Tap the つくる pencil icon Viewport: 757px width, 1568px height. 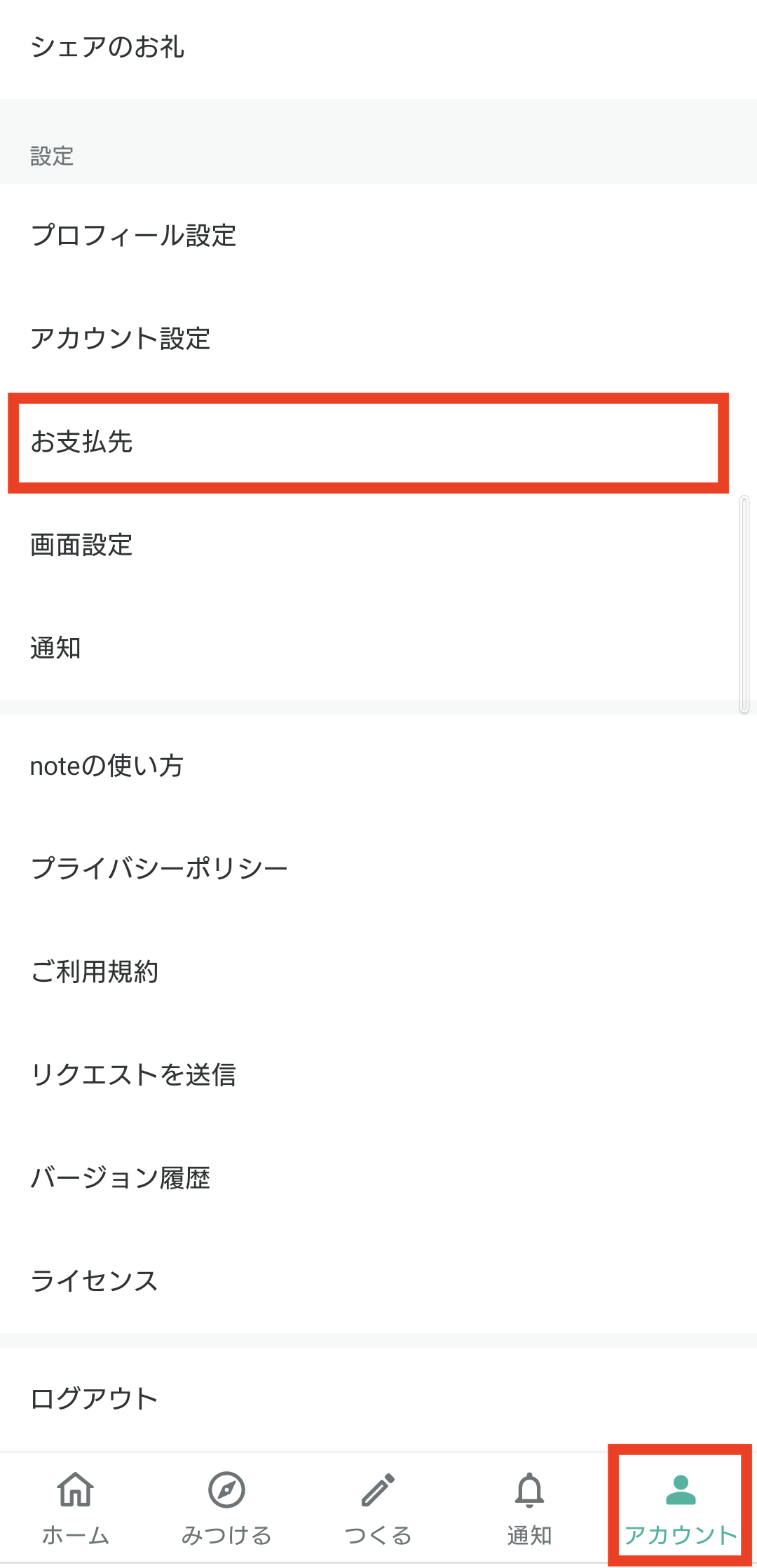(378, 1489)
